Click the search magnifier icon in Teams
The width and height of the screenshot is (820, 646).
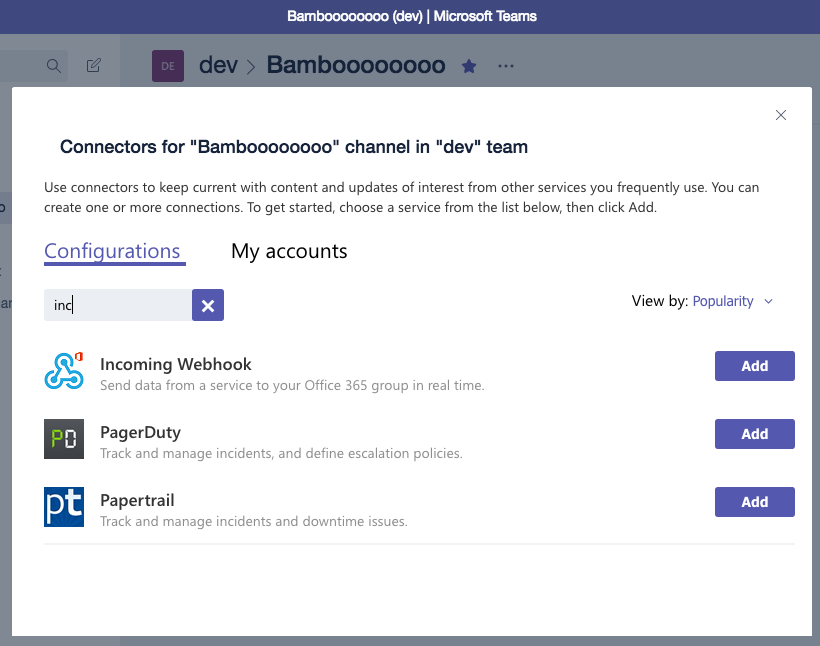pos(53,66)
